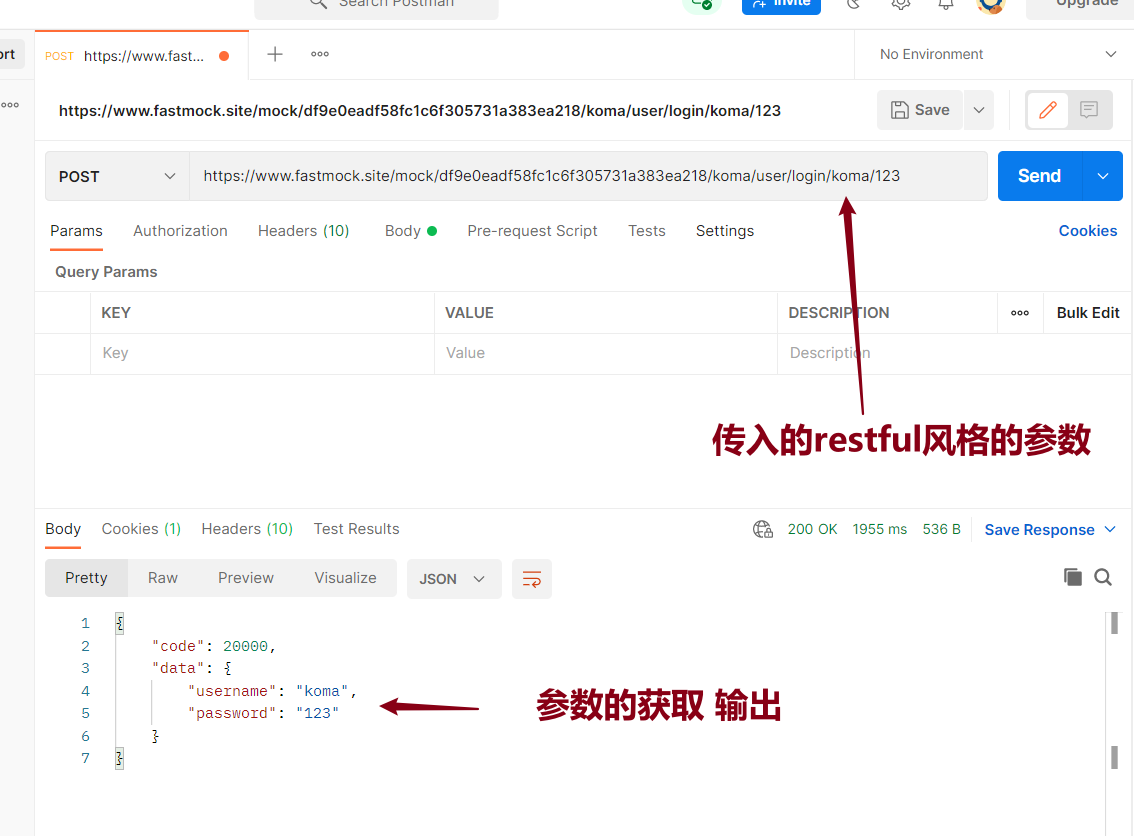Click the copy response icon
The image size is (1134, 836).
click(x=1073, y=576)
